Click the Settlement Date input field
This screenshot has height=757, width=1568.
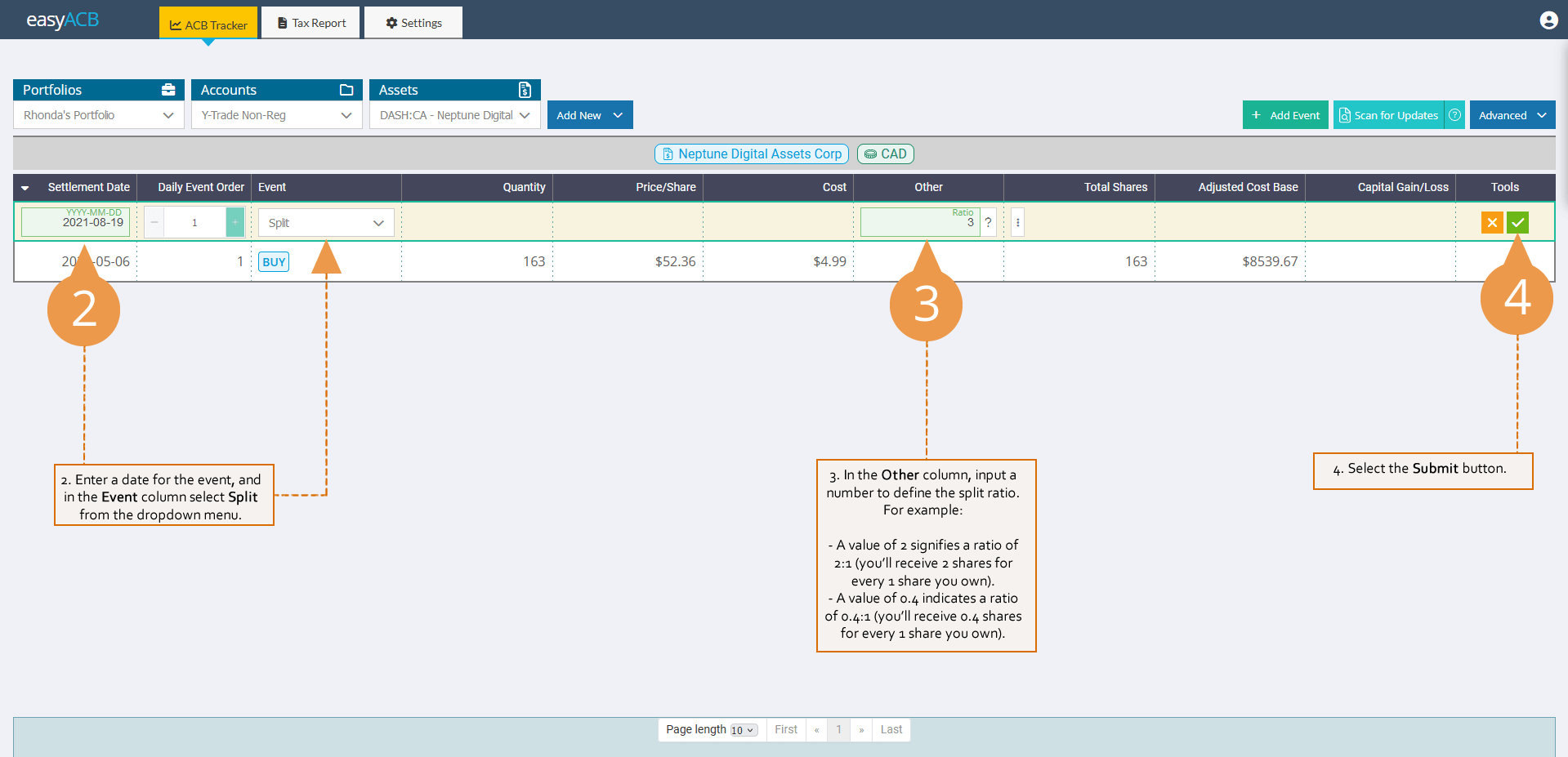pos(75,222)
